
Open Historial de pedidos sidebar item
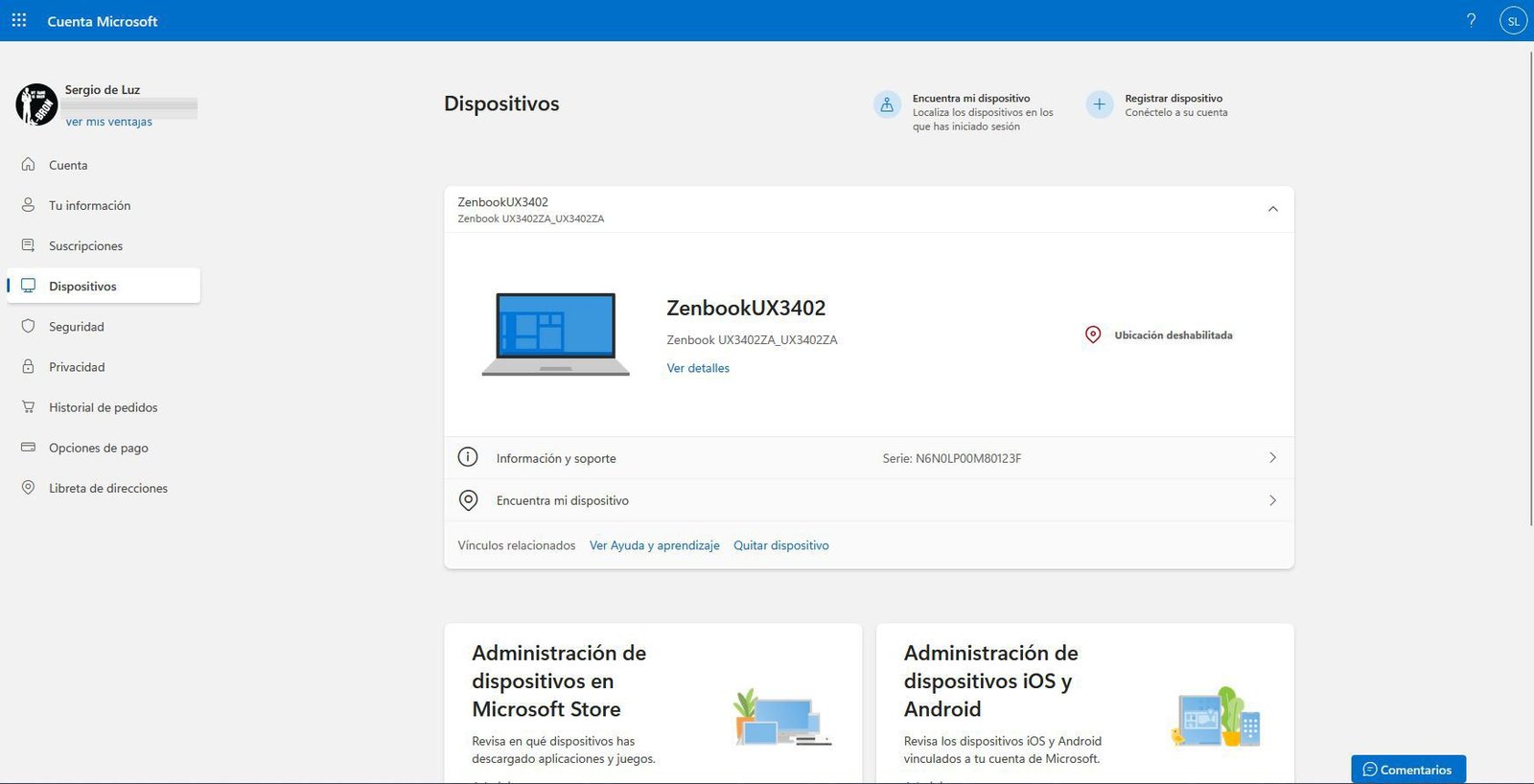(104, 406)
